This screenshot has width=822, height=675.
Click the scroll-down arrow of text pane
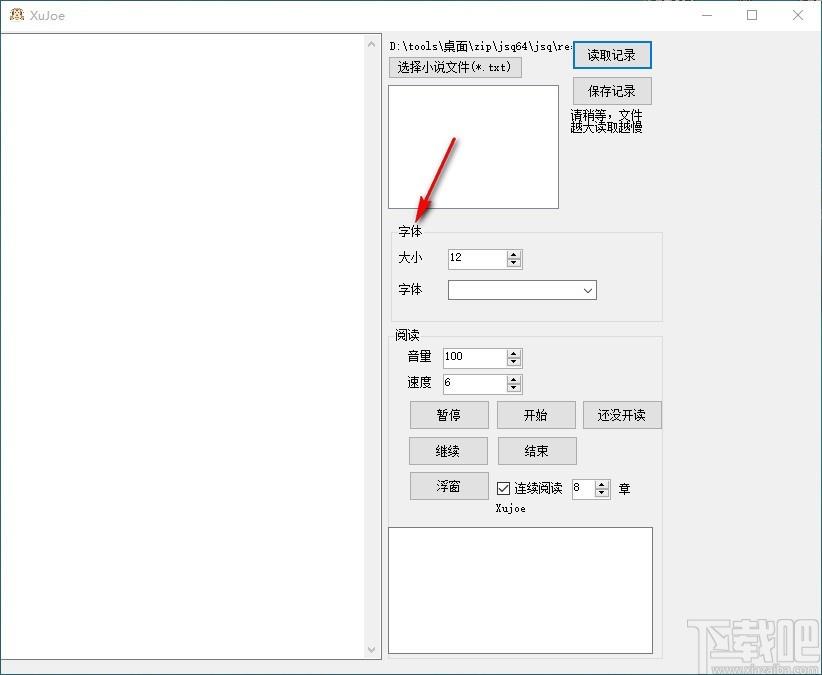372,649
